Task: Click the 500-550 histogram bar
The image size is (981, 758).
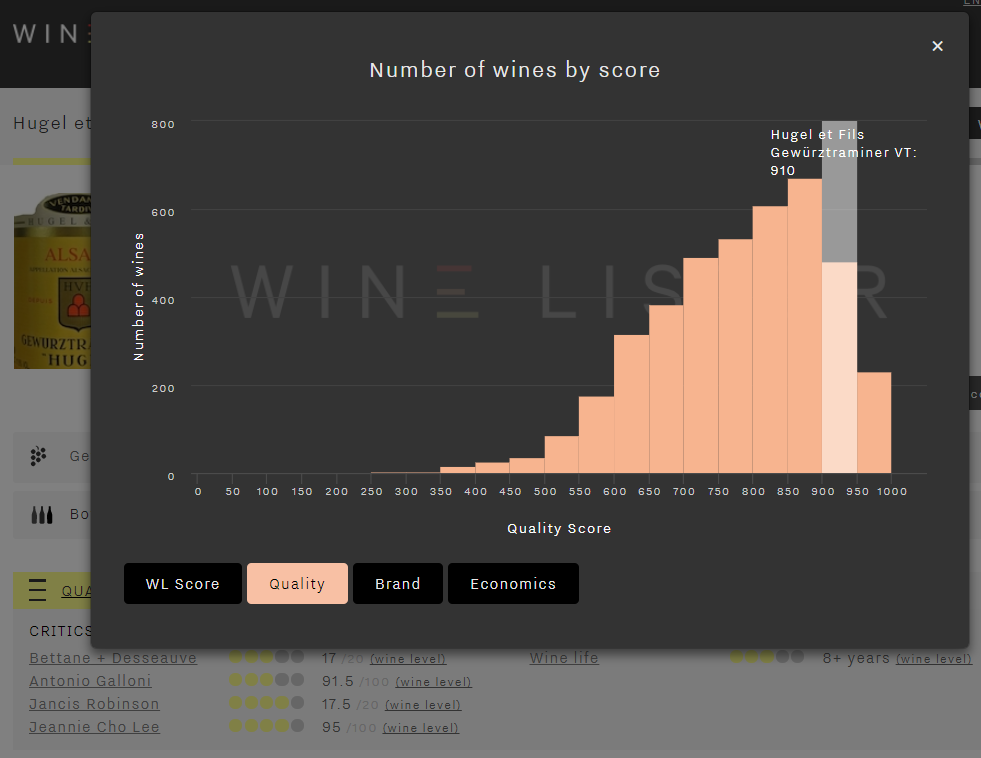Action: tap(562, 455)
